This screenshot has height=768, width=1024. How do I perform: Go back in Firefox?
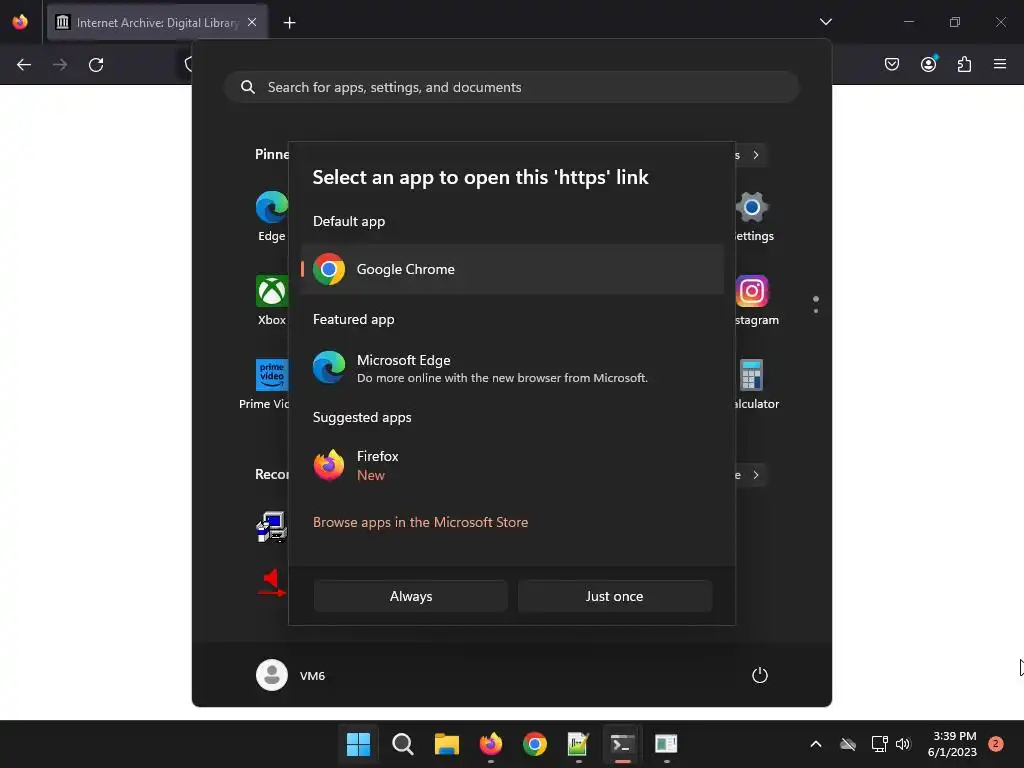[24, 65]
